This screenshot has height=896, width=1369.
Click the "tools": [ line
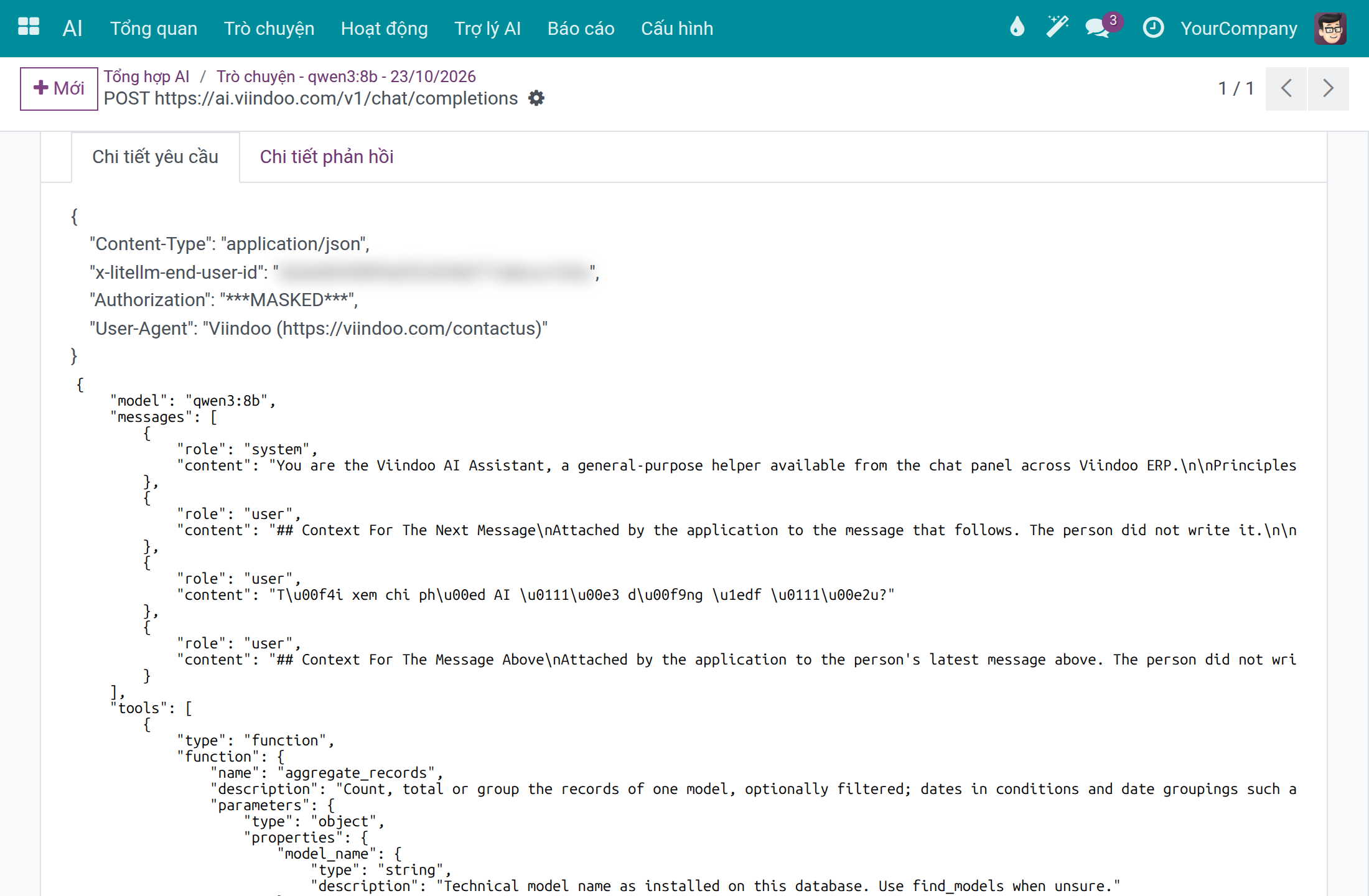(x=151, y=708)
